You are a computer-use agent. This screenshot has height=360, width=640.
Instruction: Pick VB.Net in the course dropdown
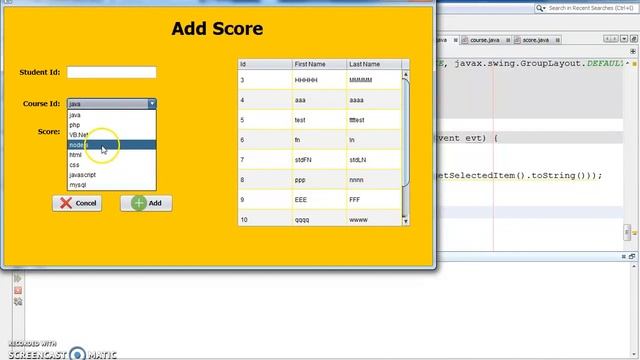coord(111,135)
